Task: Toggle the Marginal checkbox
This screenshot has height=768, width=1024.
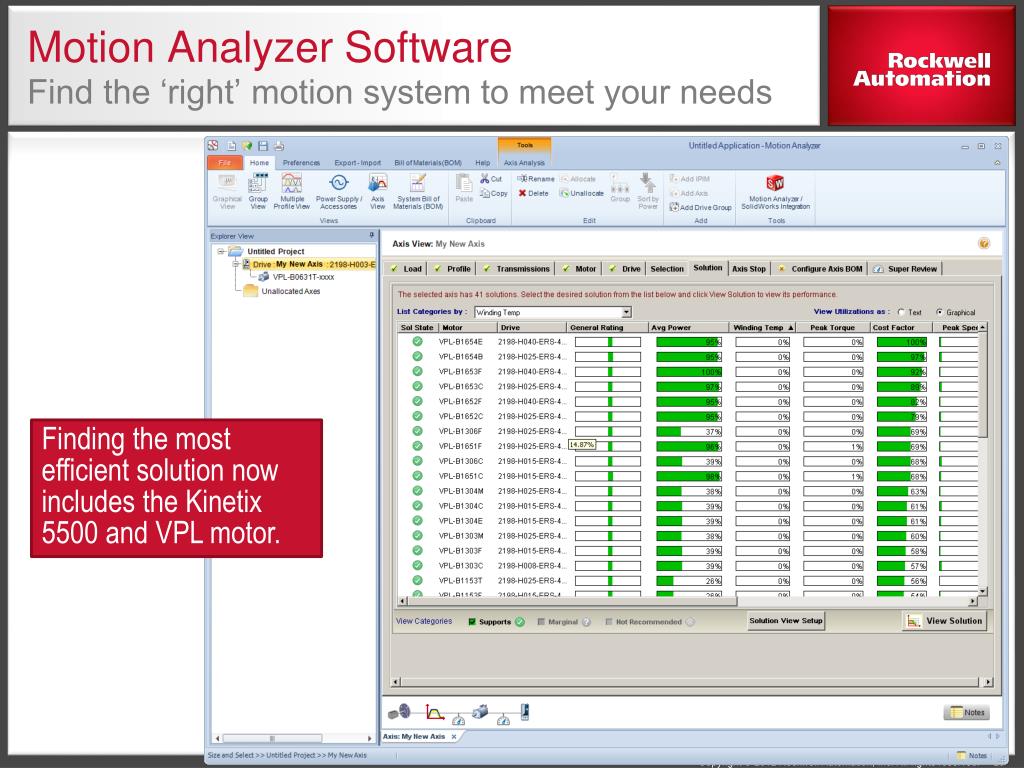Action: click(x=541, y=622)
